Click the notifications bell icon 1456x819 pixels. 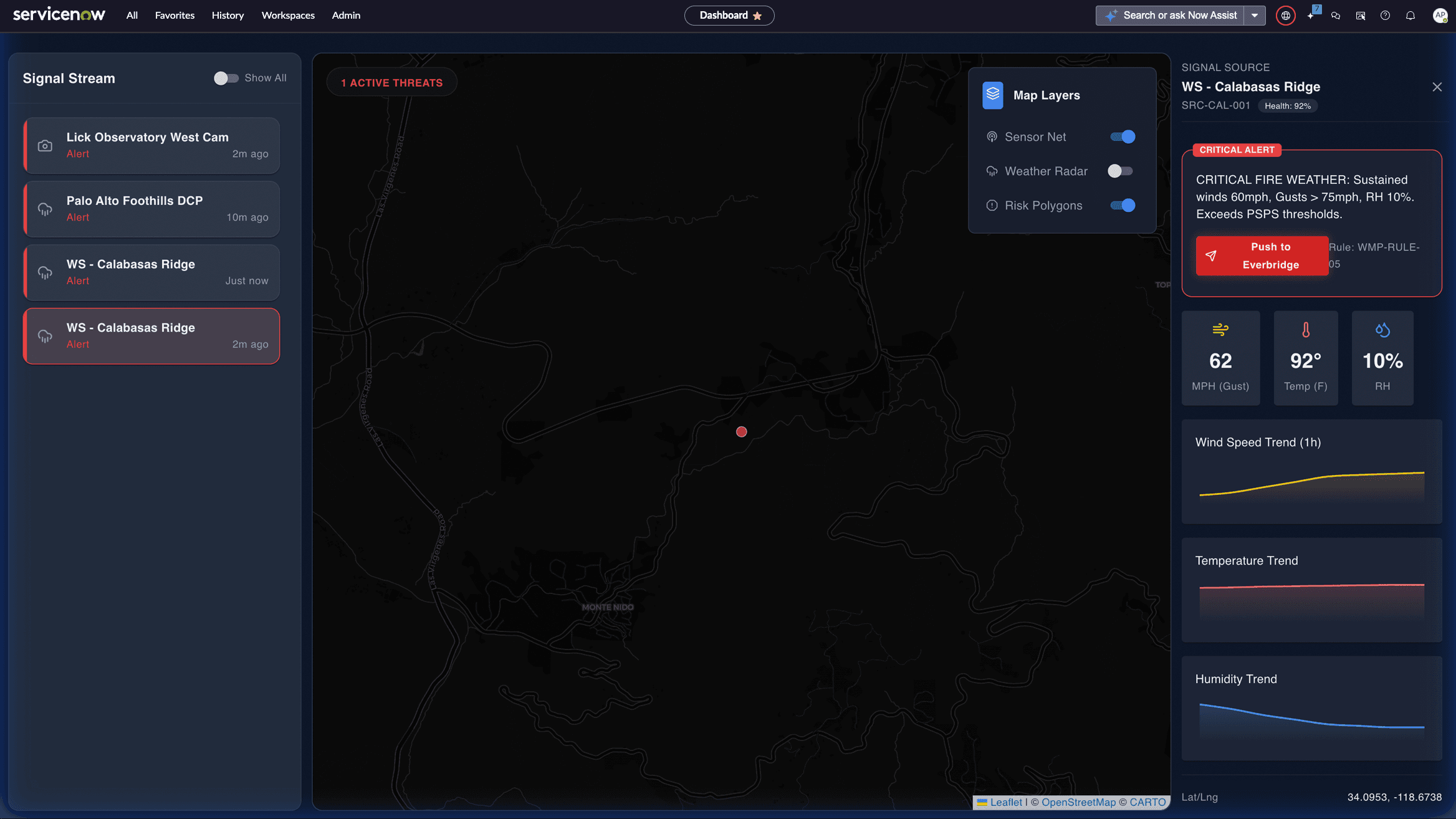pos(1410,15)
